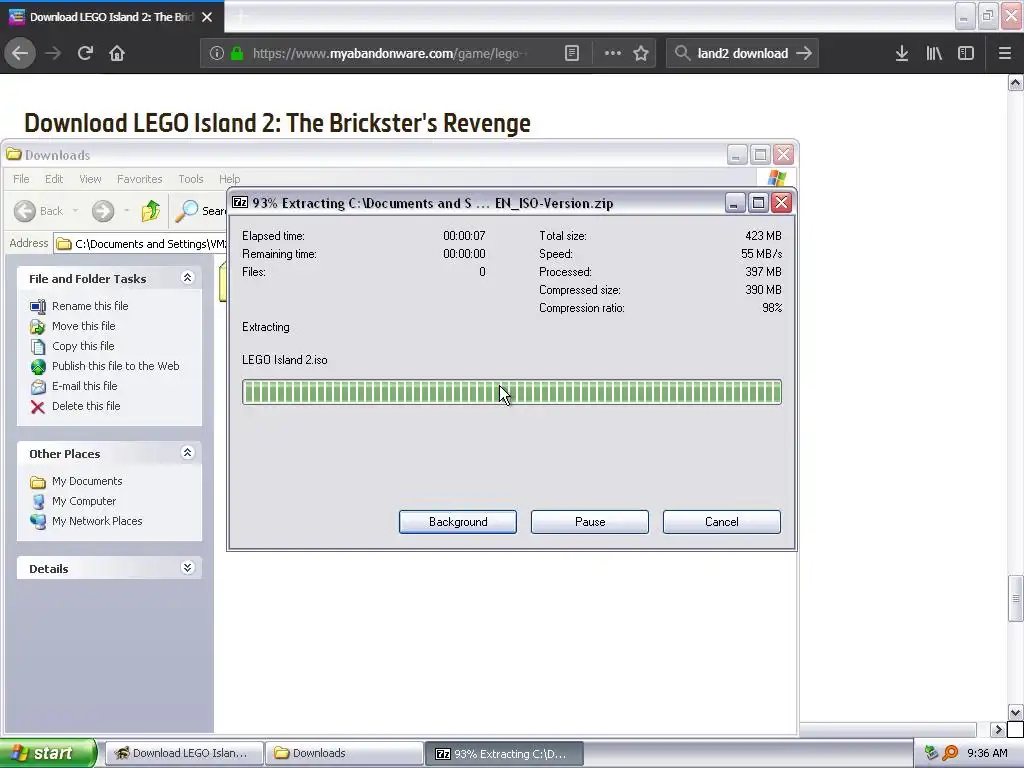
Task: Open Firefox downloads arrow icon
Action: 901,53
